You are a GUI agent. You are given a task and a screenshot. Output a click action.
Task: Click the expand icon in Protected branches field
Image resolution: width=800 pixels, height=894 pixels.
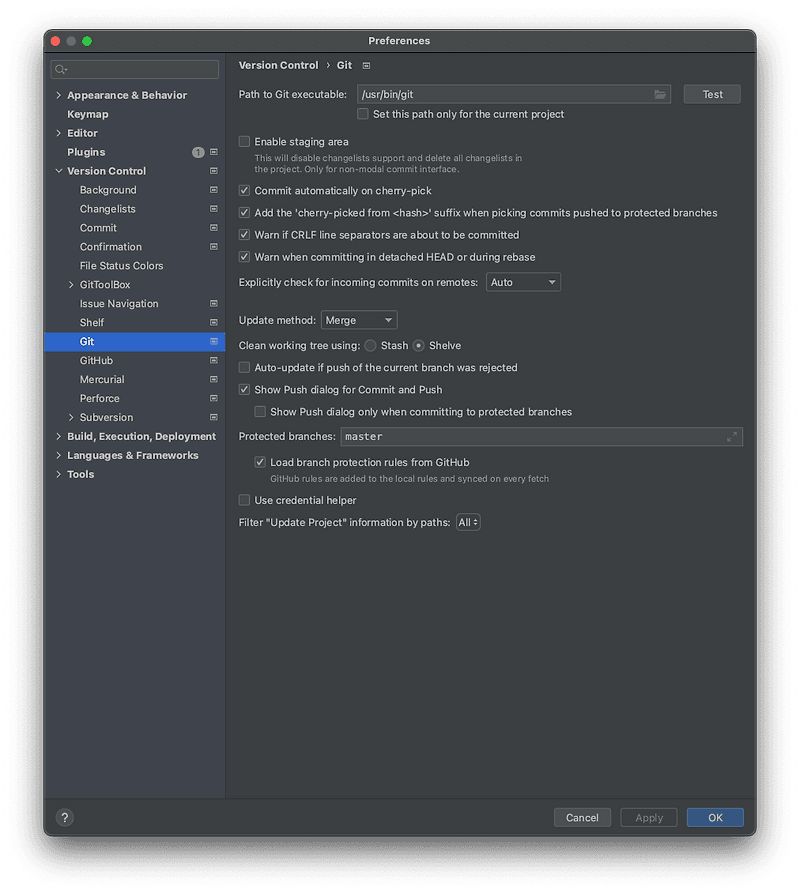click(732, 437)
